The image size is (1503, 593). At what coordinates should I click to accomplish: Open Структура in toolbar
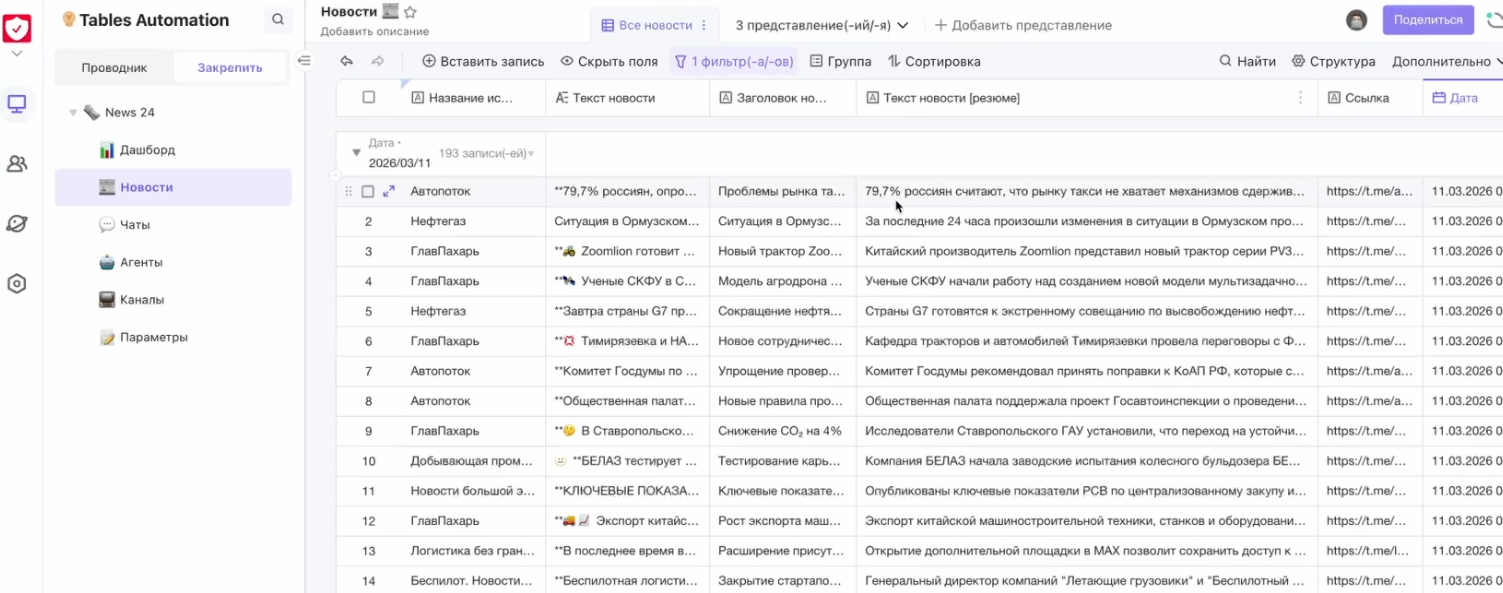click(1333, 61)
